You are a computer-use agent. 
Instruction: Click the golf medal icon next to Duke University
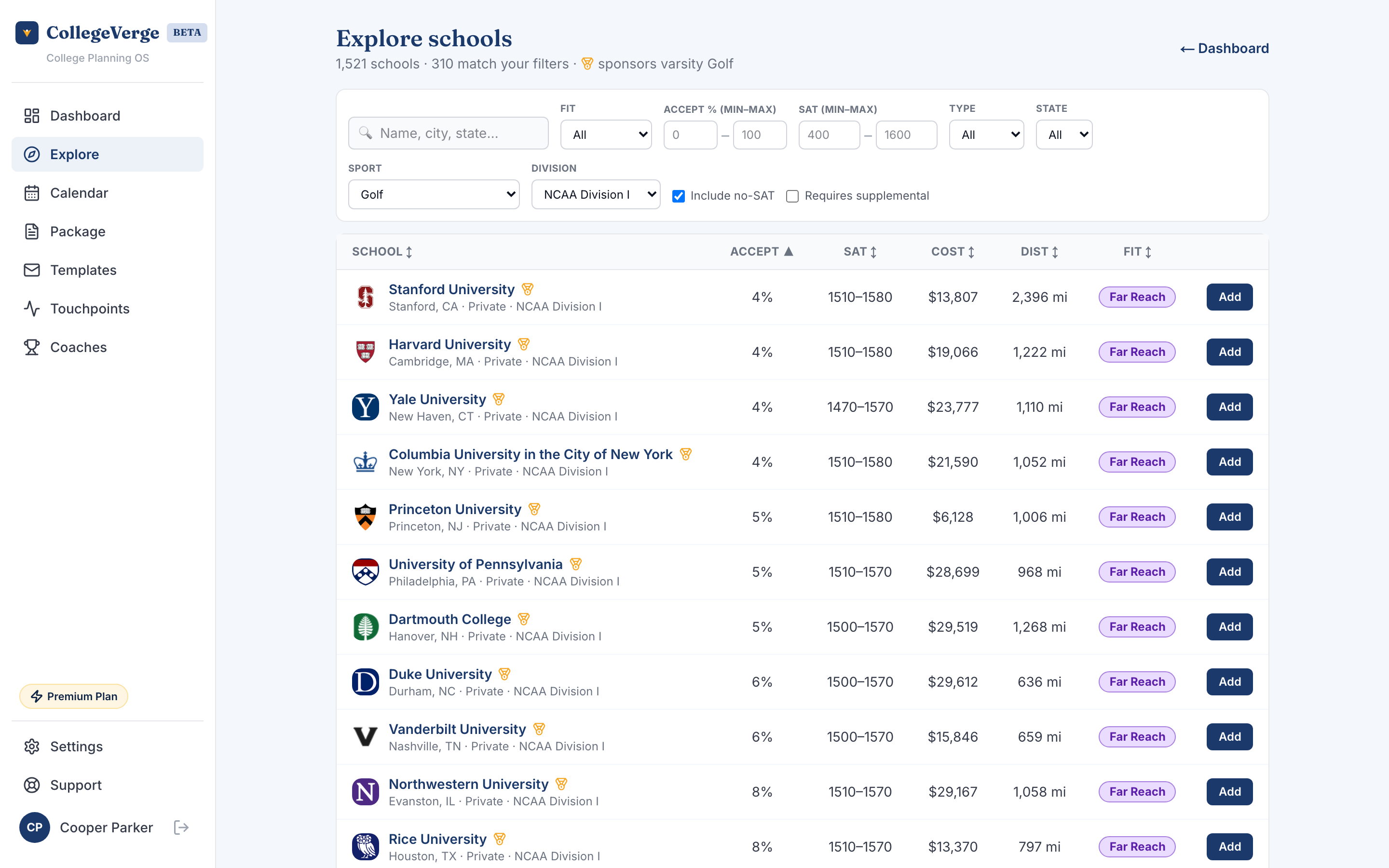(504, 674)
